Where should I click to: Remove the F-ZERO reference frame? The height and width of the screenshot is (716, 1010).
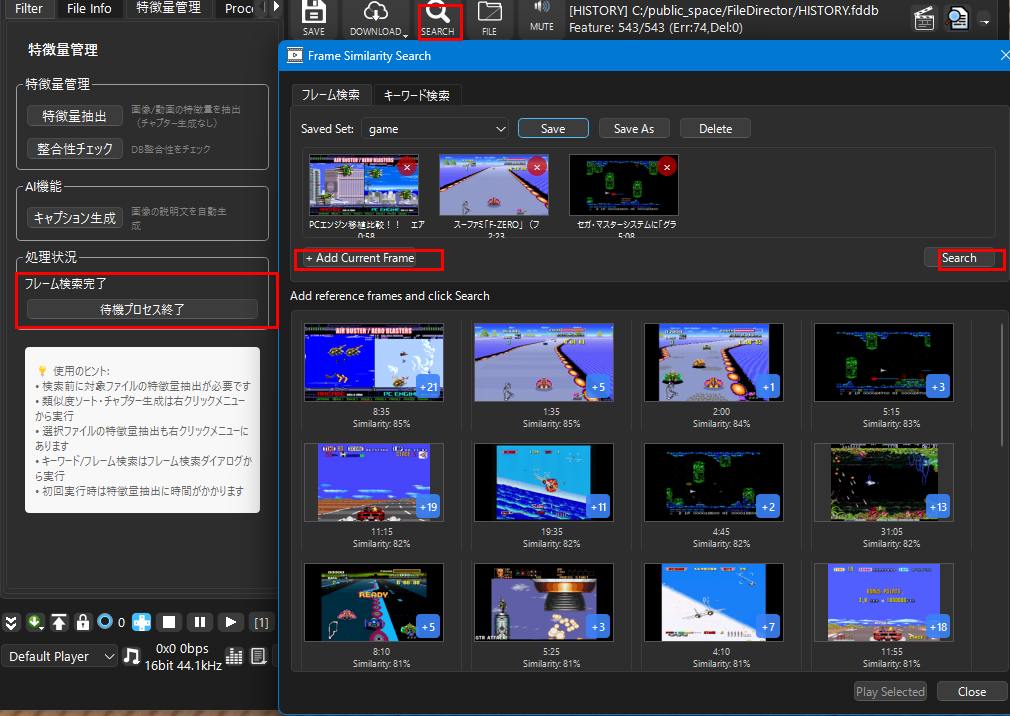537,167
